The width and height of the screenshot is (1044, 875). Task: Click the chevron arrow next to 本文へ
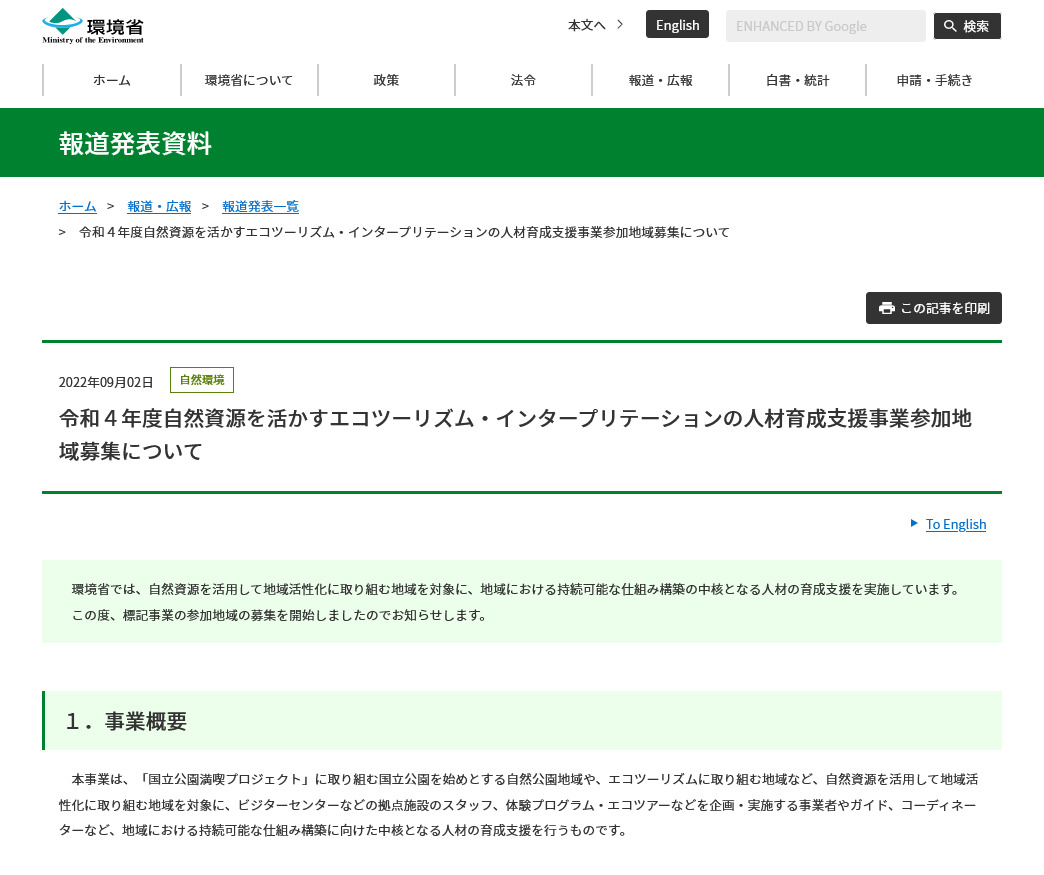620,25
